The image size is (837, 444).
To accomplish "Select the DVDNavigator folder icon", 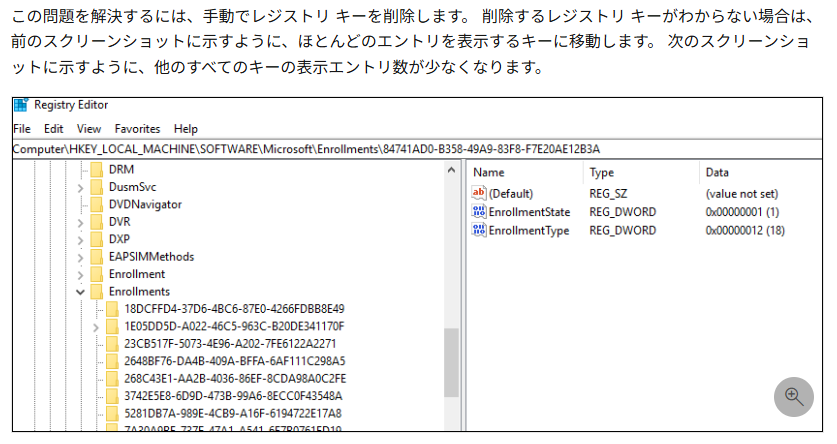I will coord(97,204).
